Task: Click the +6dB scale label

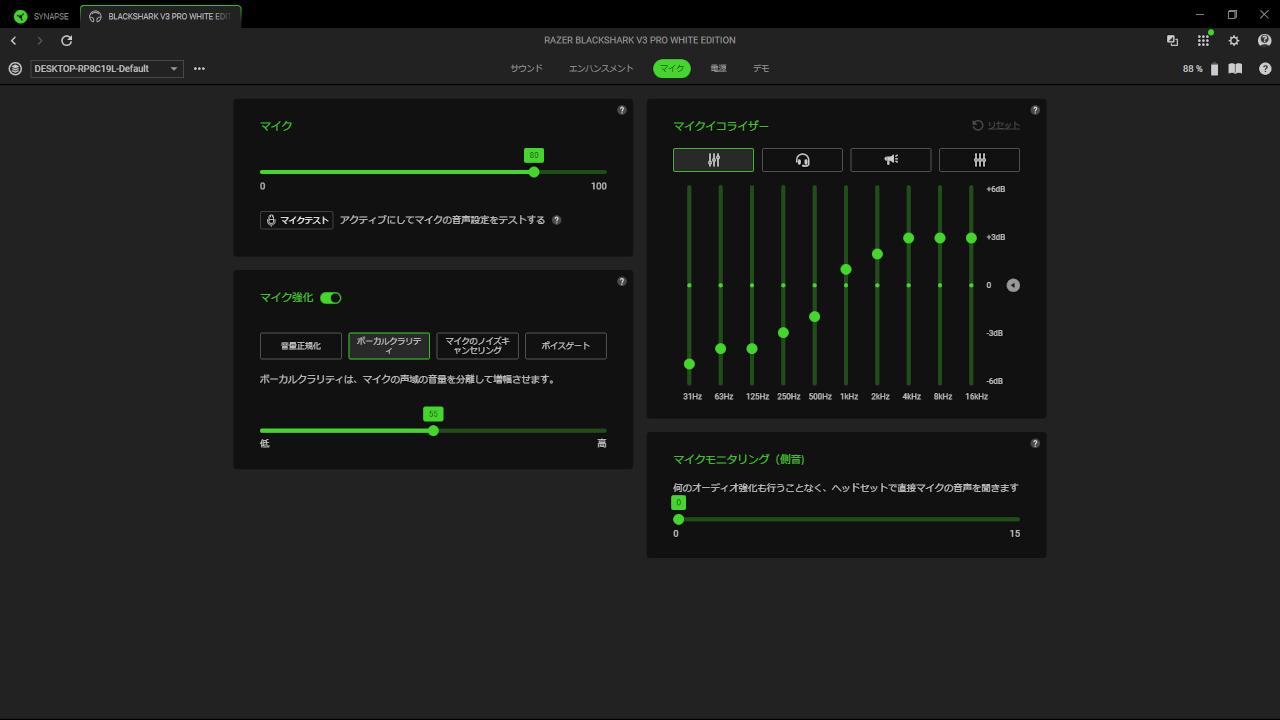Action: 995,189
